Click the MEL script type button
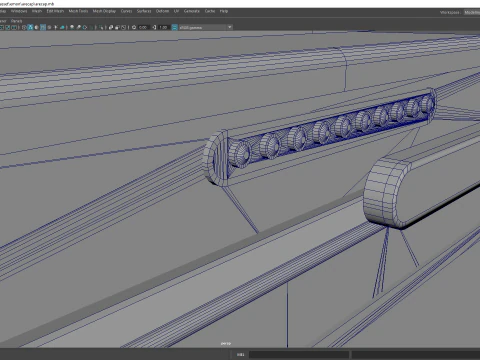 click(x=241, y=354)
